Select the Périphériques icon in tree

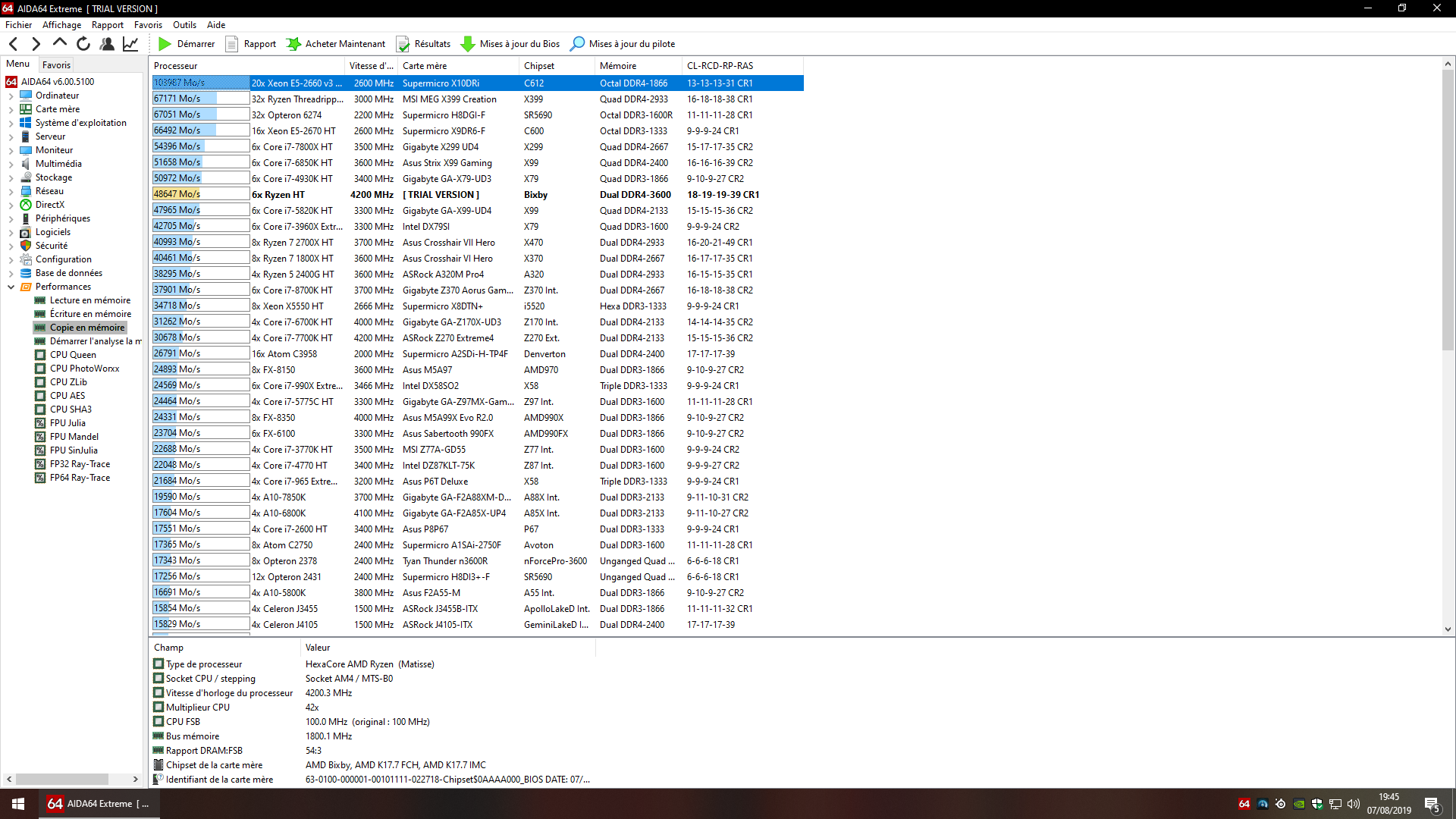(x=26, y=218)
